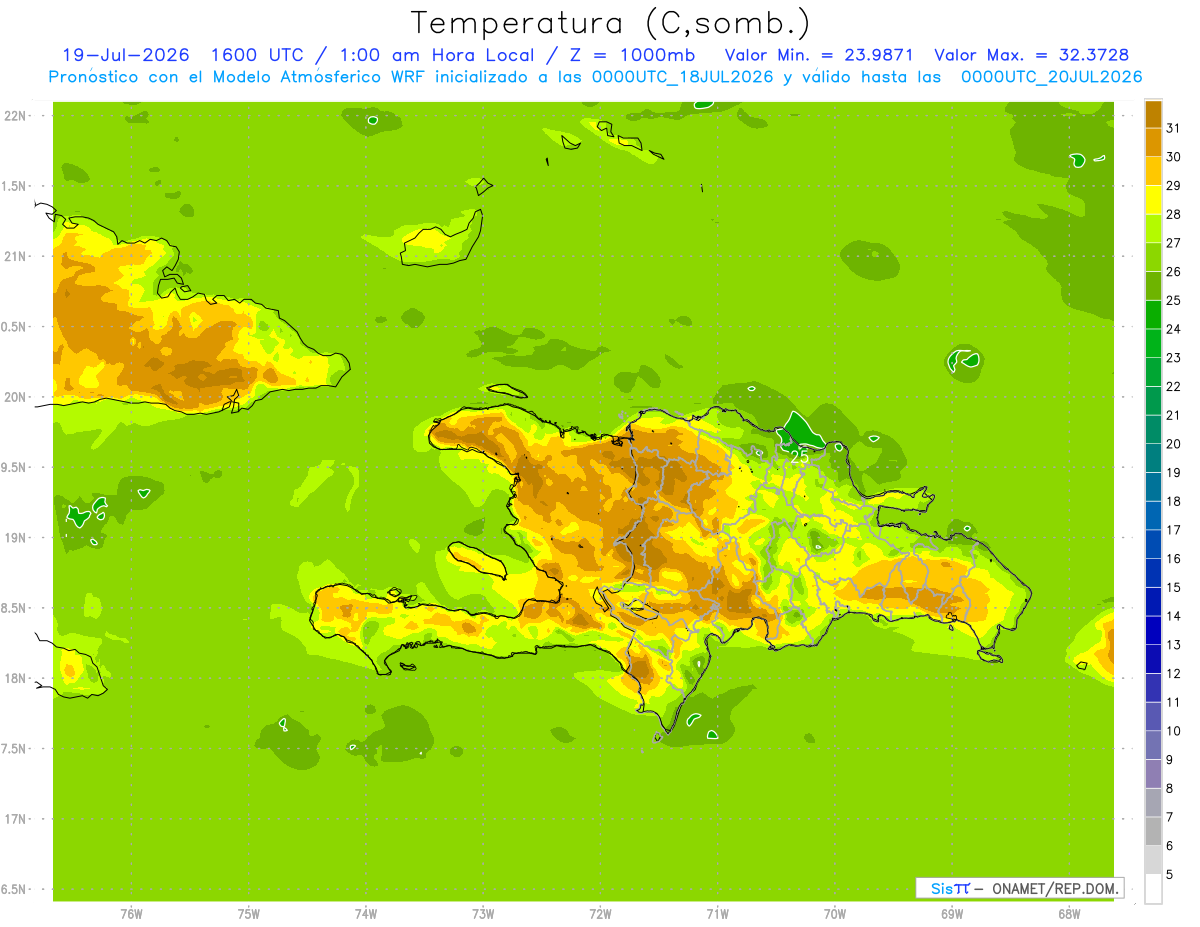This screenshot has height=927, width=1200.
Task: Click the legend value "31"
Action: tap(1174, 128)
